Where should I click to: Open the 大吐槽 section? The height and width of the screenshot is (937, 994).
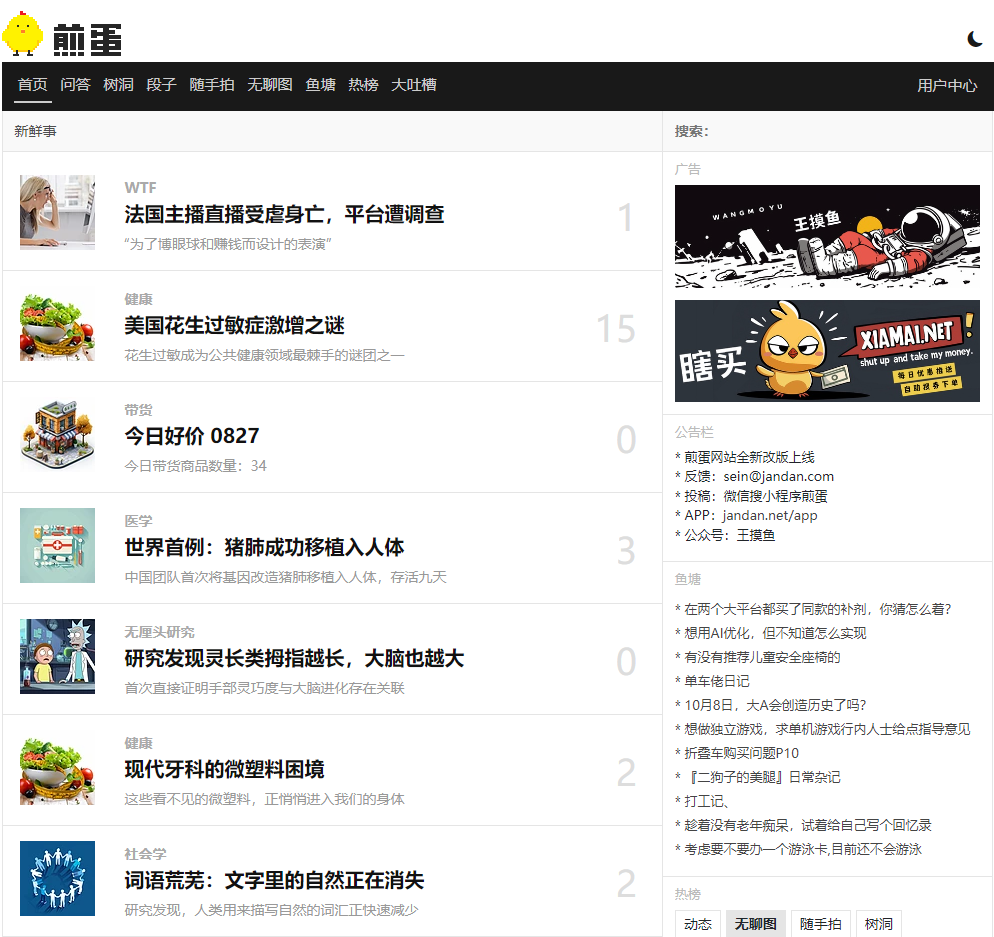(x=414, y=85)
